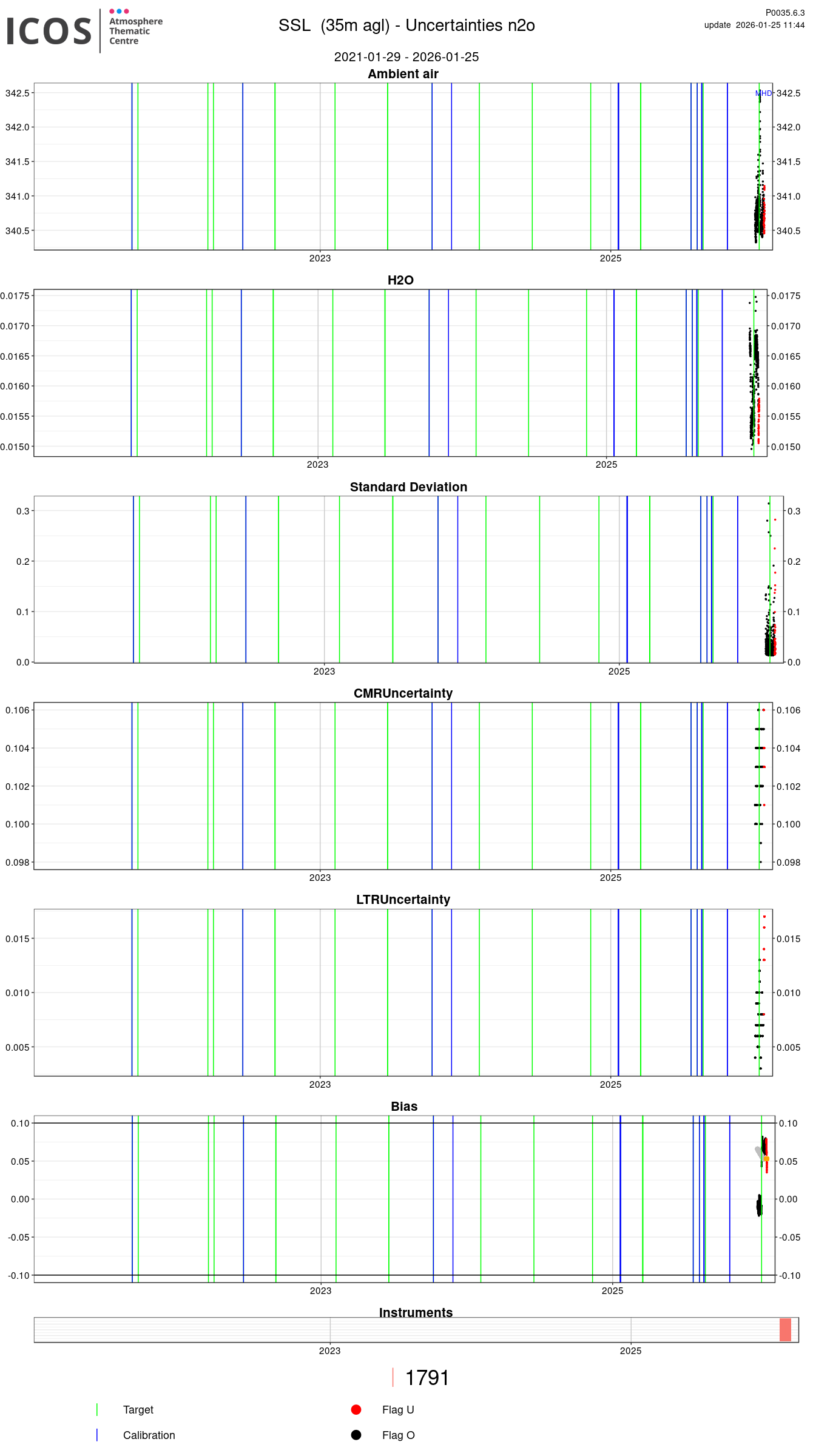Select the red bar in Instruments timeline
The height and width of the screenshot is (1456, 813).
[785, 1330]
